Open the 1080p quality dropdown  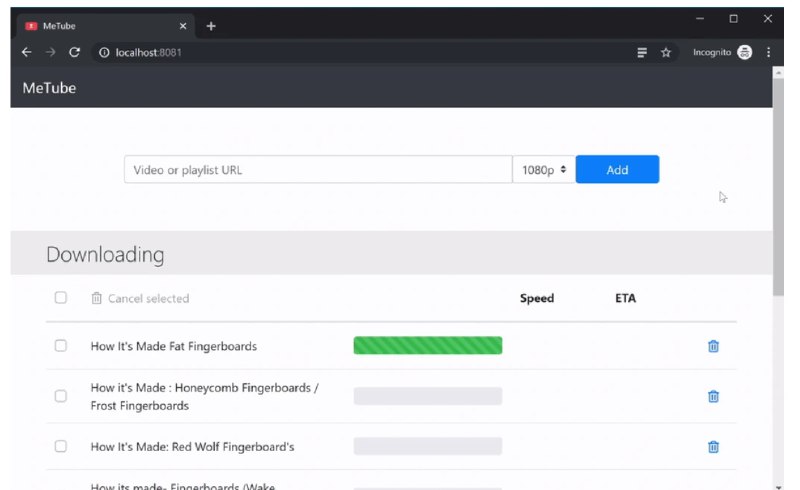click(544, 170)
